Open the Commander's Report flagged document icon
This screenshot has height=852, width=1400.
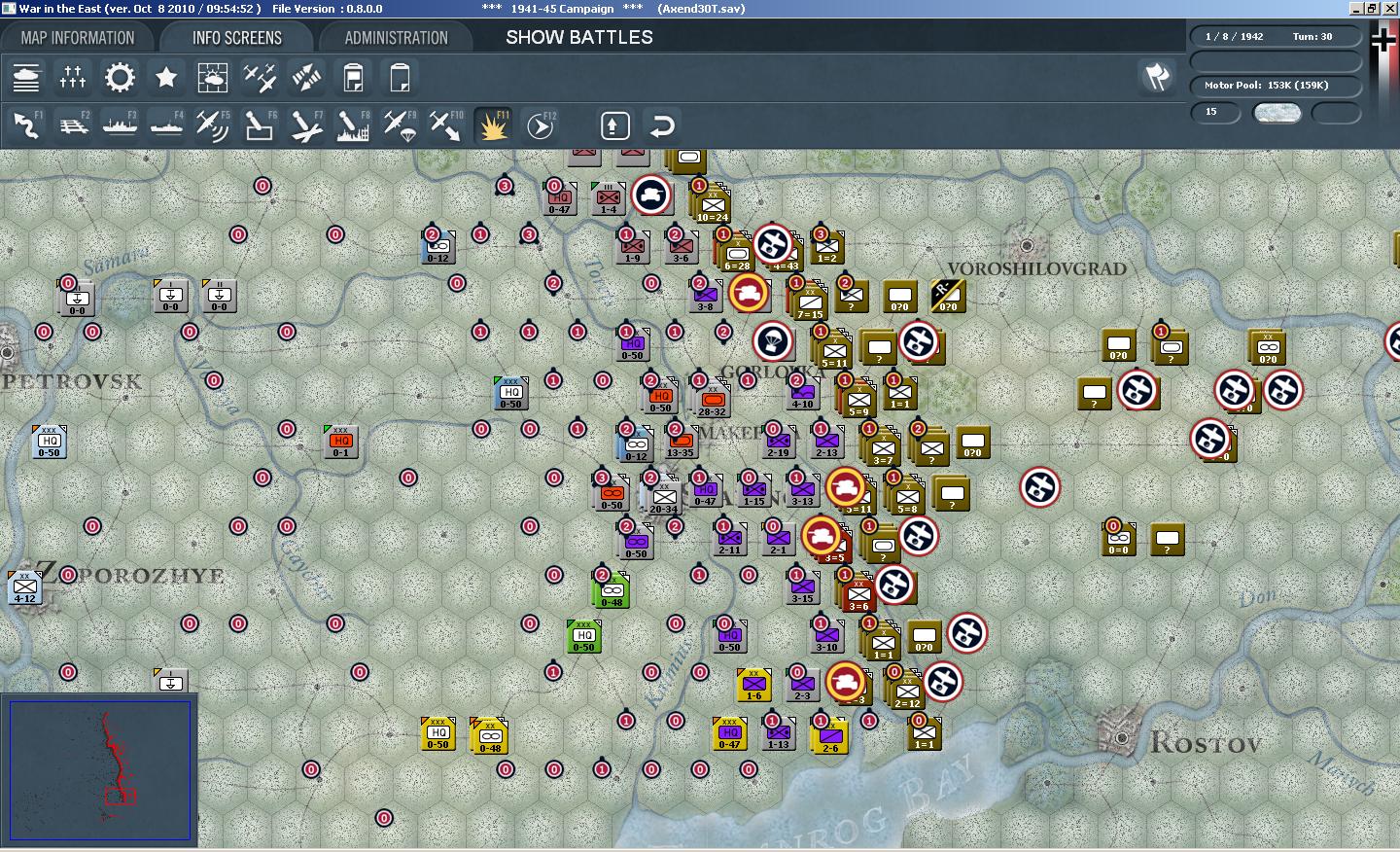click(353, 77)
